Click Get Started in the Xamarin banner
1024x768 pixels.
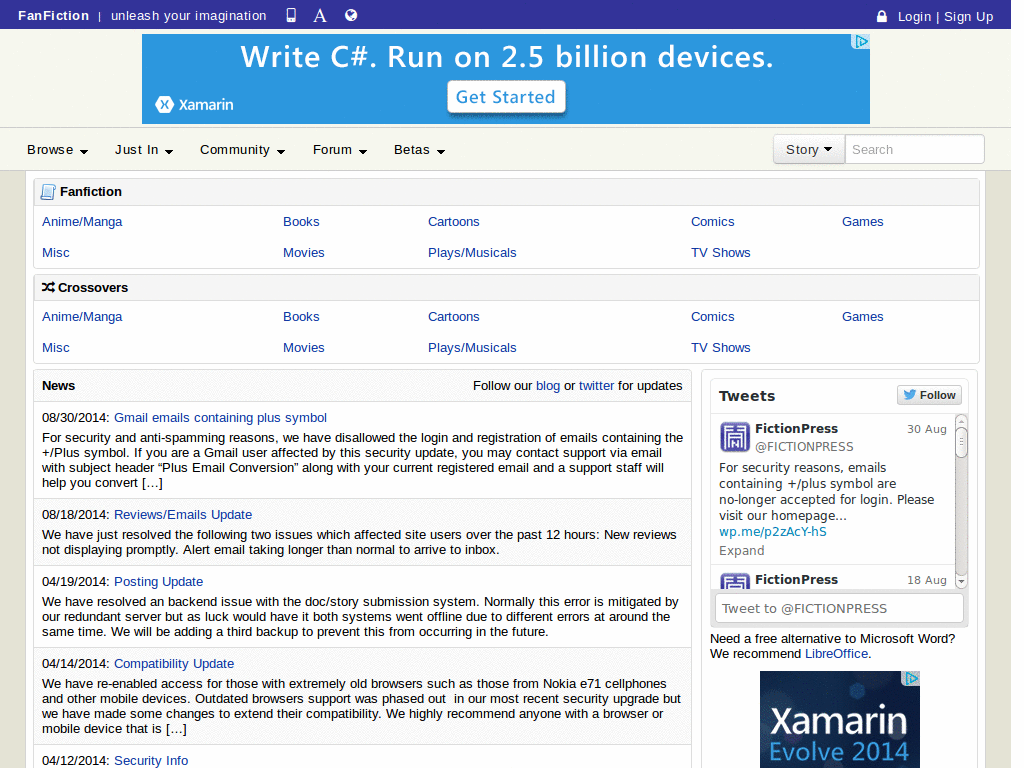[506, 97]
